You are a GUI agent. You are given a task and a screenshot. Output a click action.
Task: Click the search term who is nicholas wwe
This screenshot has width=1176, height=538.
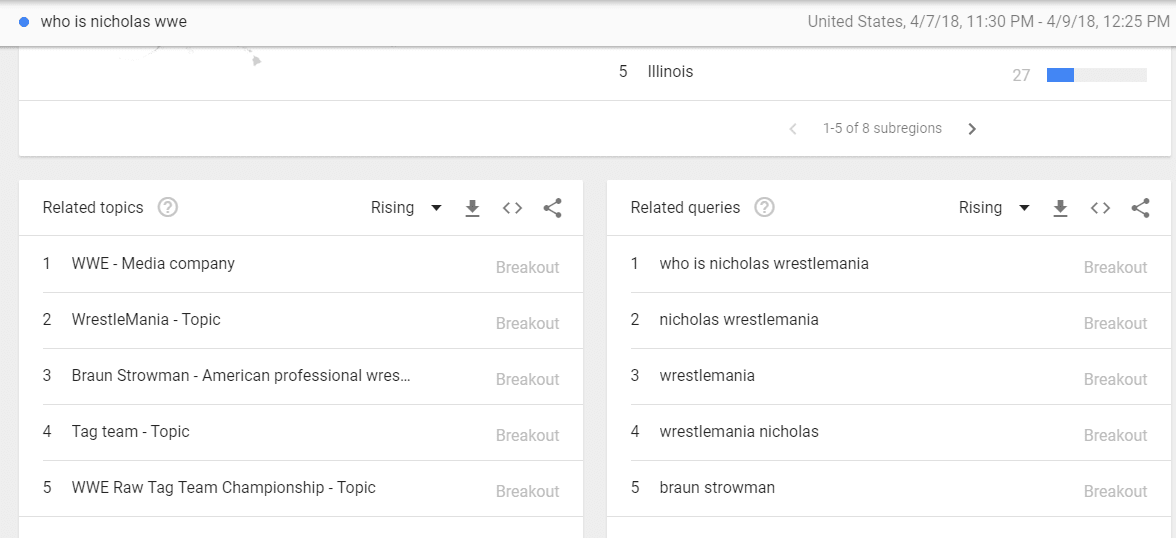tap(114, 22)
